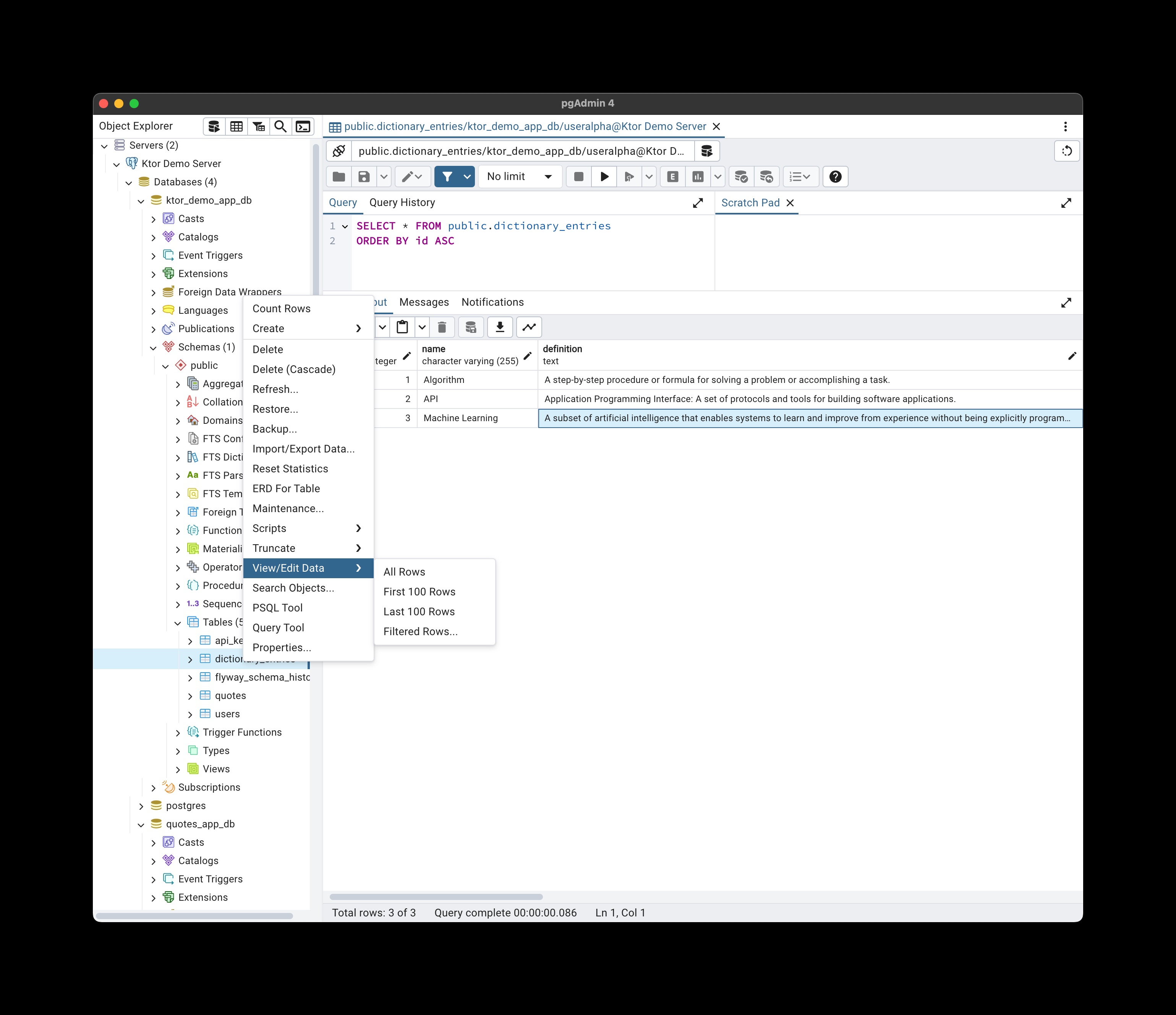This screenshot has width=1176, height=1015.
Task: Click the PSQL terminal icon in Object Explorer
Action: (x=303, y=126)
